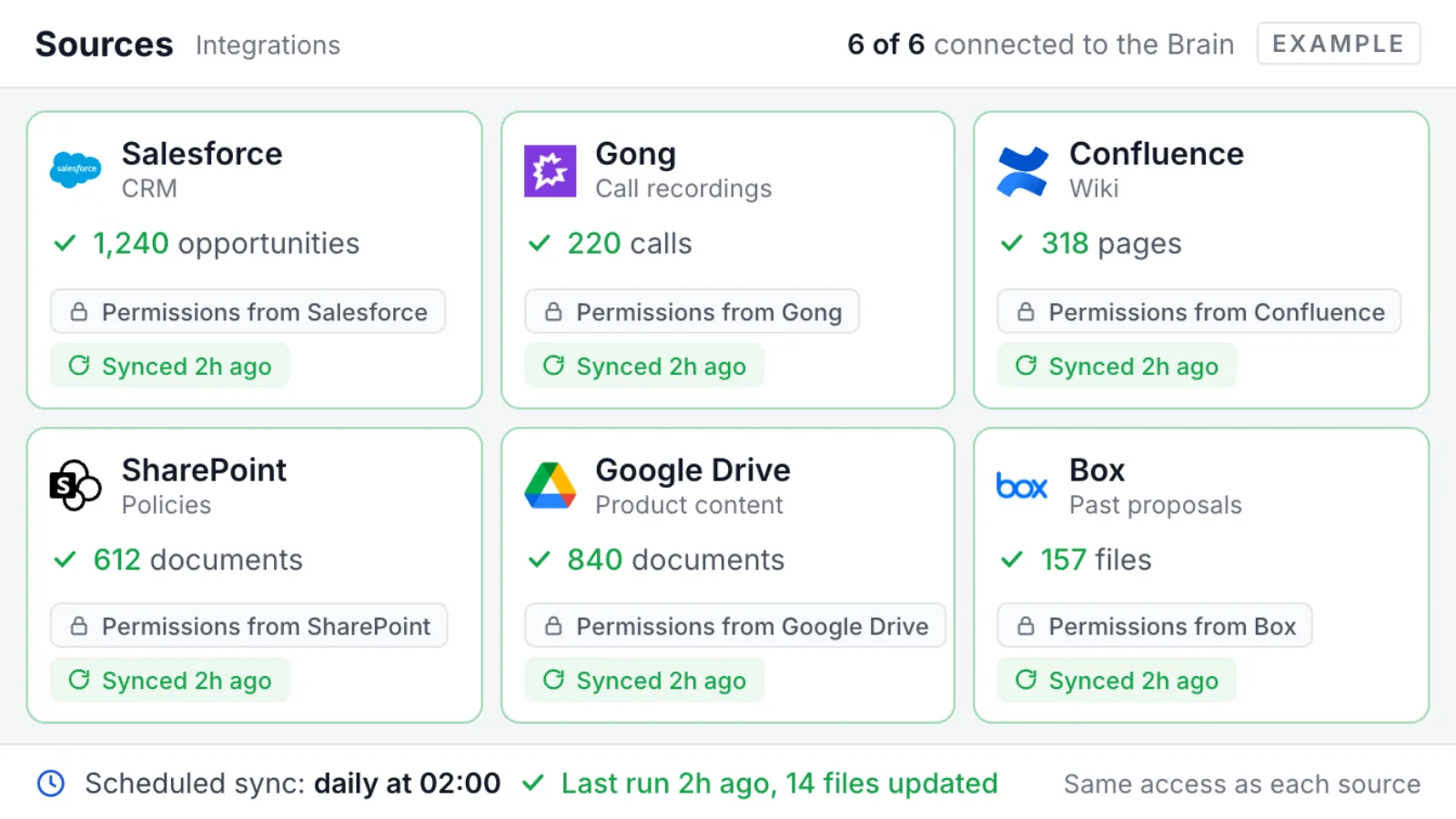Click the EXAMPLE badge button
This screenshot has width=1456, height=819.
pos(1339,44)
